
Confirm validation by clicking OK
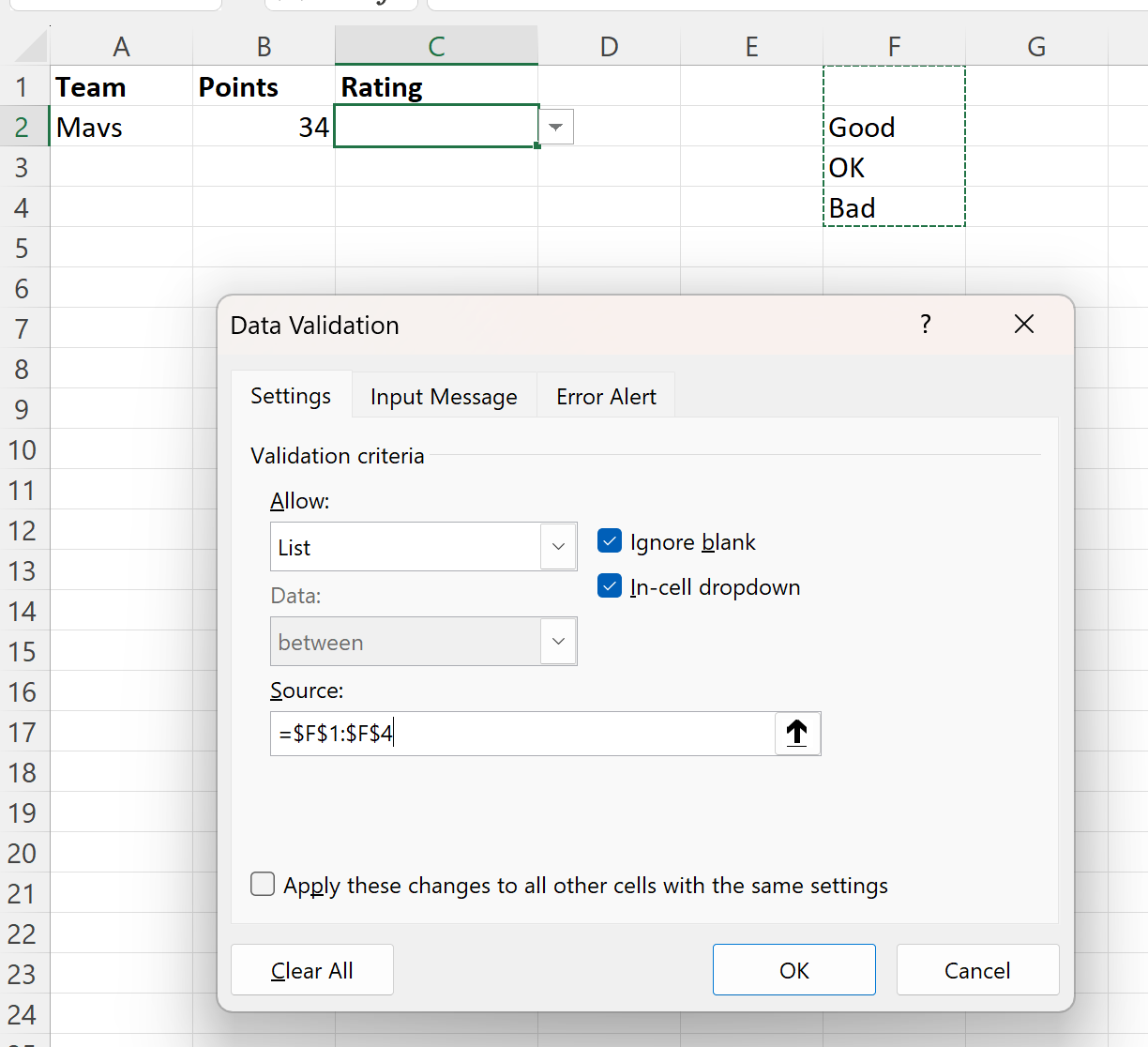[x=793, y=969]
